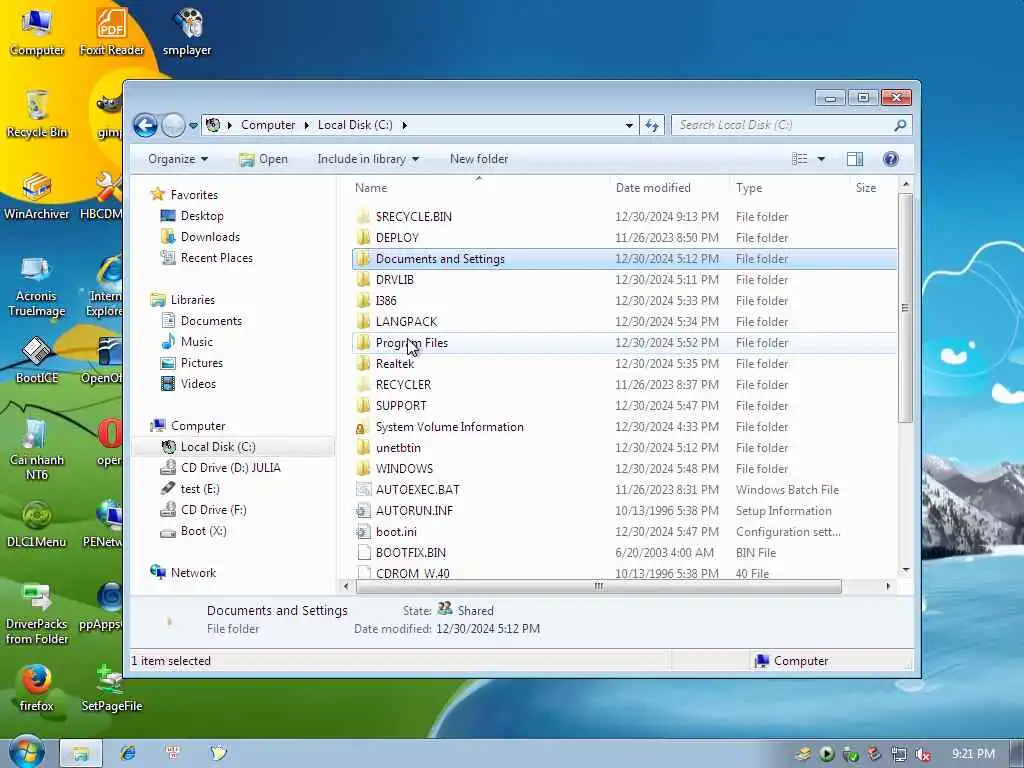Screen dimensions: 1024x768
Task: Click the Explorer Forward arrow button
Action: coord(173,125)
